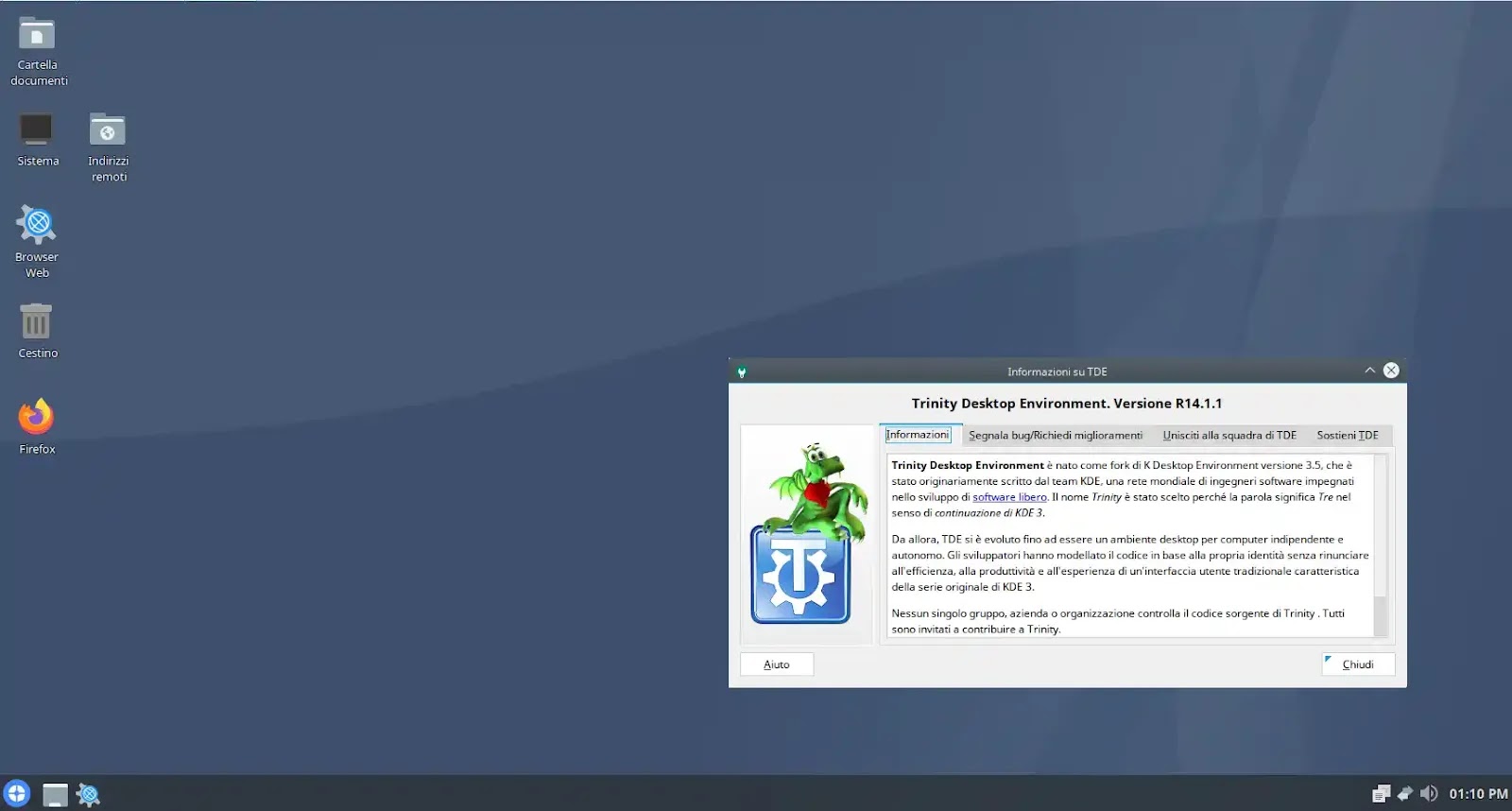The width and height of the screenshot is (1512, 811).
Task: Open the clipboard tray icon
Action: click(1381, 794)
